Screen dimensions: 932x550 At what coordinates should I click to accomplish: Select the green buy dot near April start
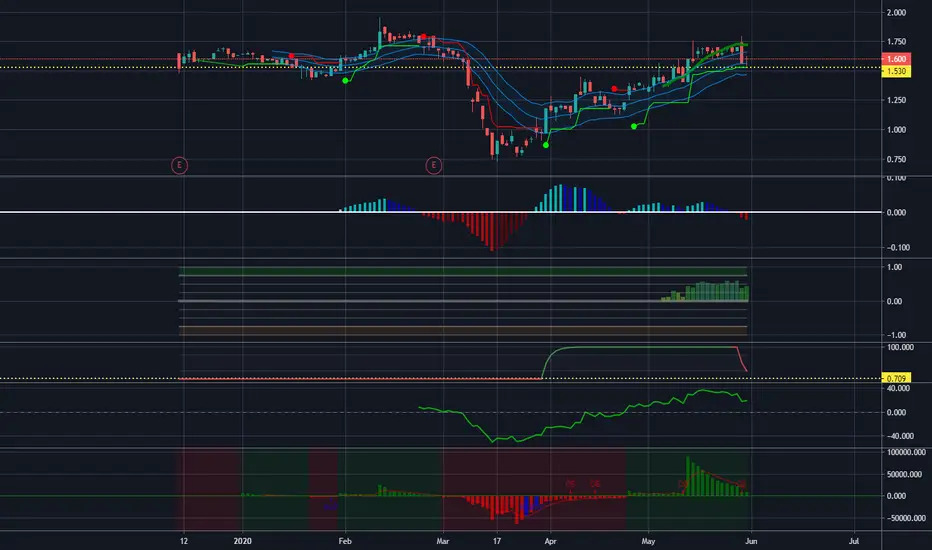tap(546, 144)
